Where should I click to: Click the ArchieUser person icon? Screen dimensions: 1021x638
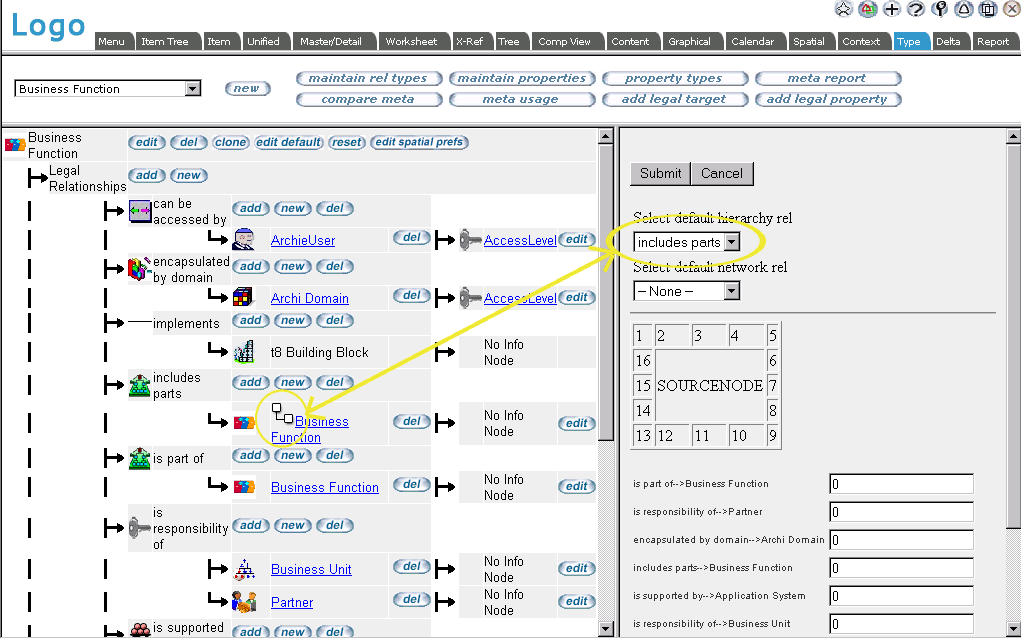(x=243, y=239)
